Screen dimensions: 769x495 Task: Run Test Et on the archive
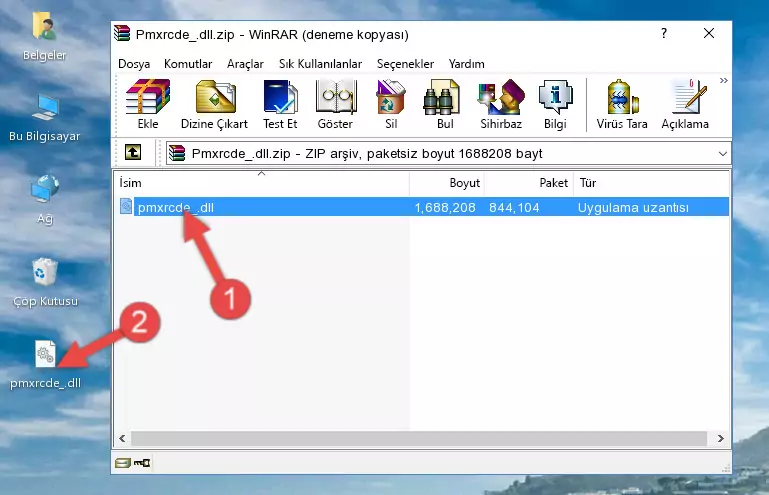(280, 104)
